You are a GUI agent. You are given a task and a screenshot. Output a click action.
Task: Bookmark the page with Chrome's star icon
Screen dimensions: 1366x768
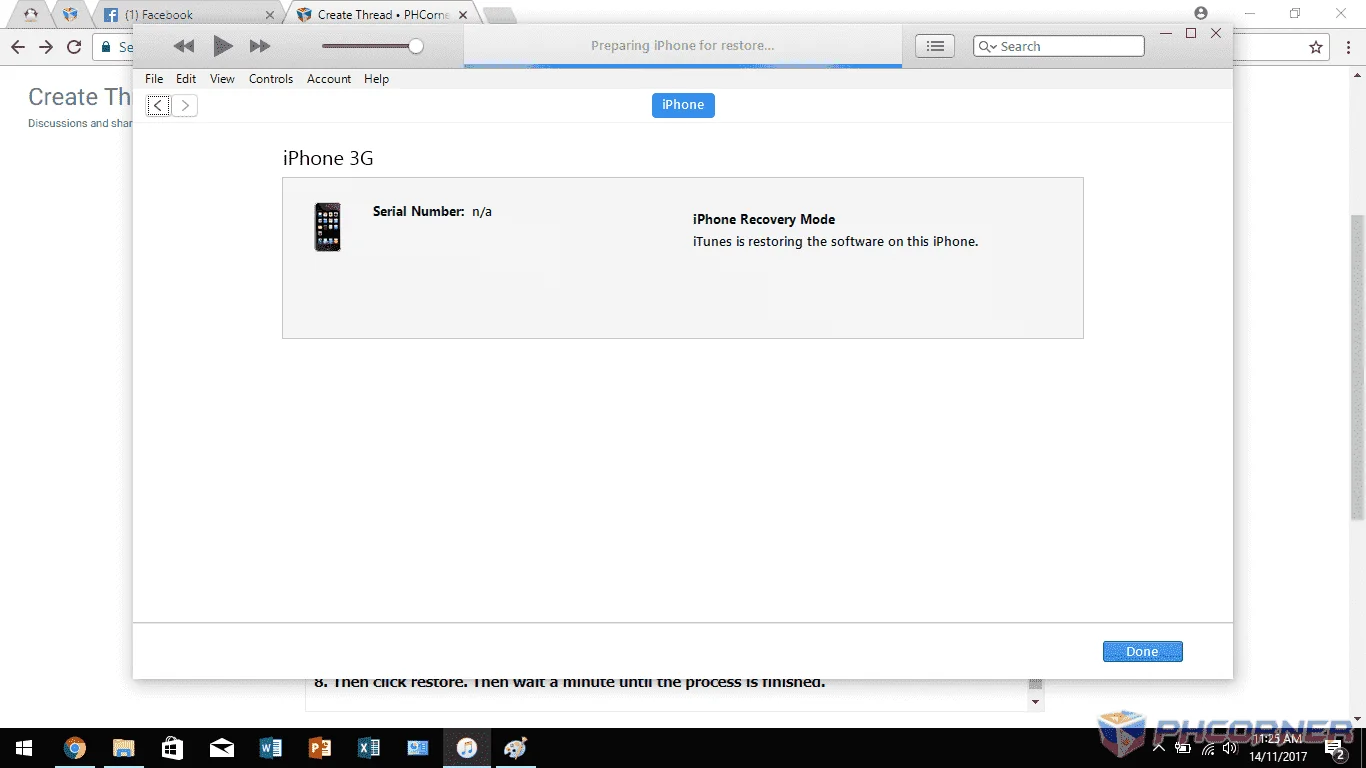coord(1316,47)
